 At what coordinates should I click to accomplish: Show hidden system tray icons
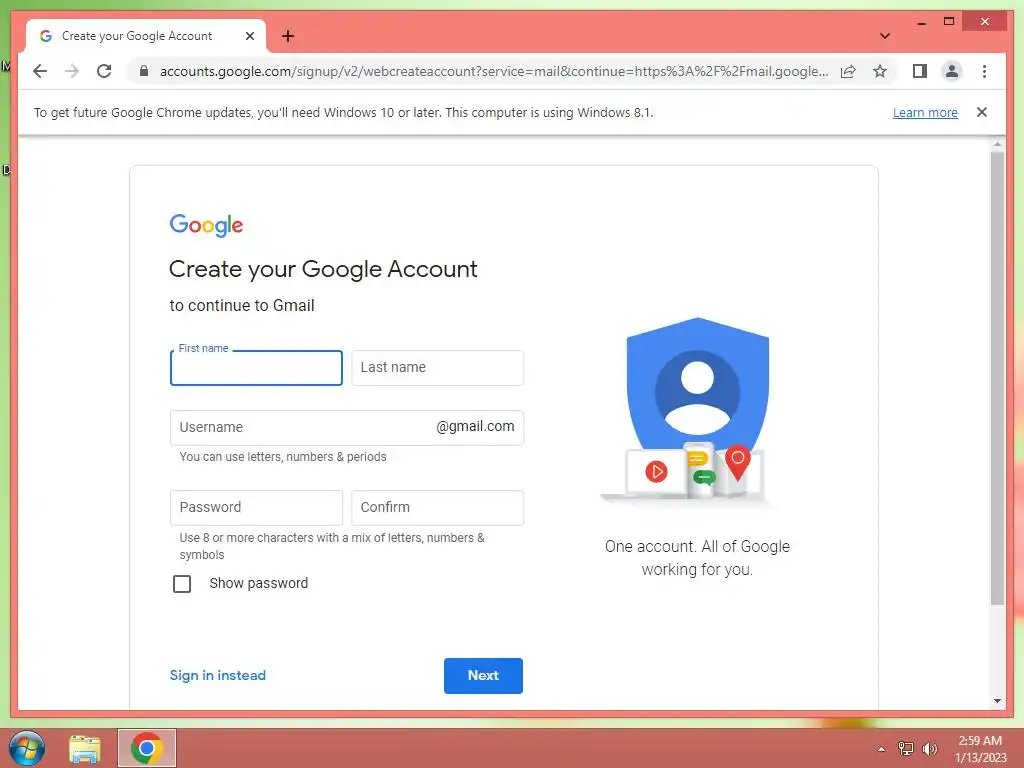pyautogui.click(x=881, y=749)
